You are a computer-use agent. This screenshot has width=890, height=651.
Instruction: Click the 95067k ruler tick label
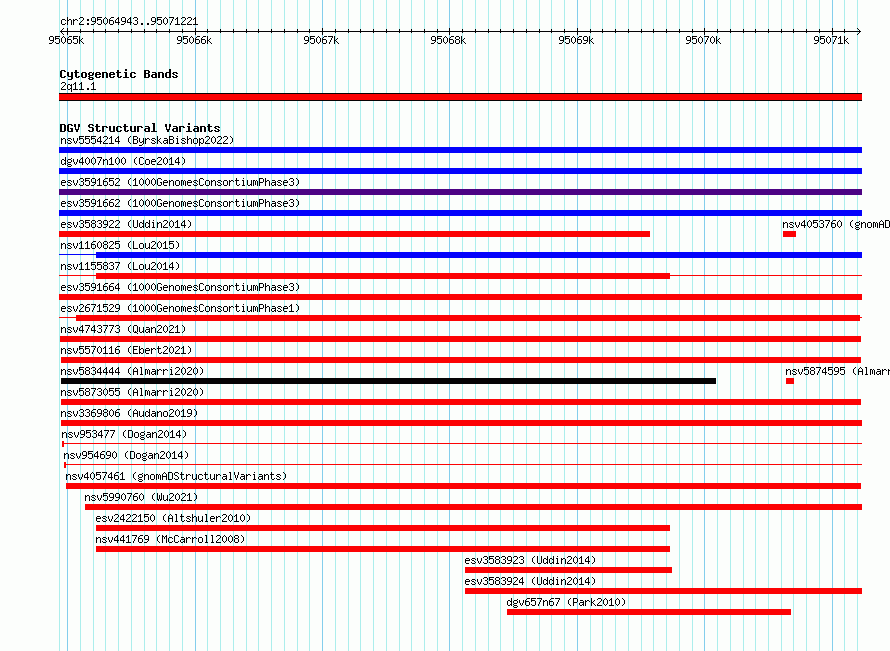[321, 40]
